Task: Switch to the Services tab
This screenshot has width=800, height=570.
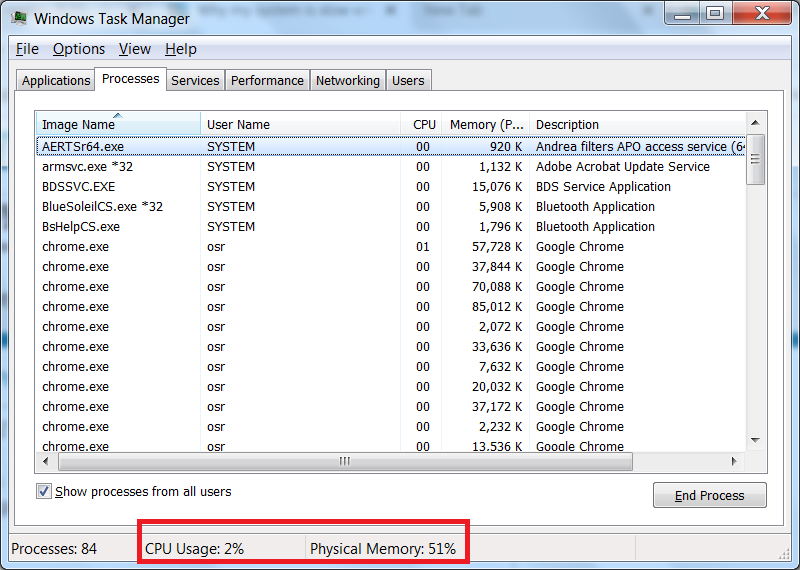Action: [x=195, y=81]
